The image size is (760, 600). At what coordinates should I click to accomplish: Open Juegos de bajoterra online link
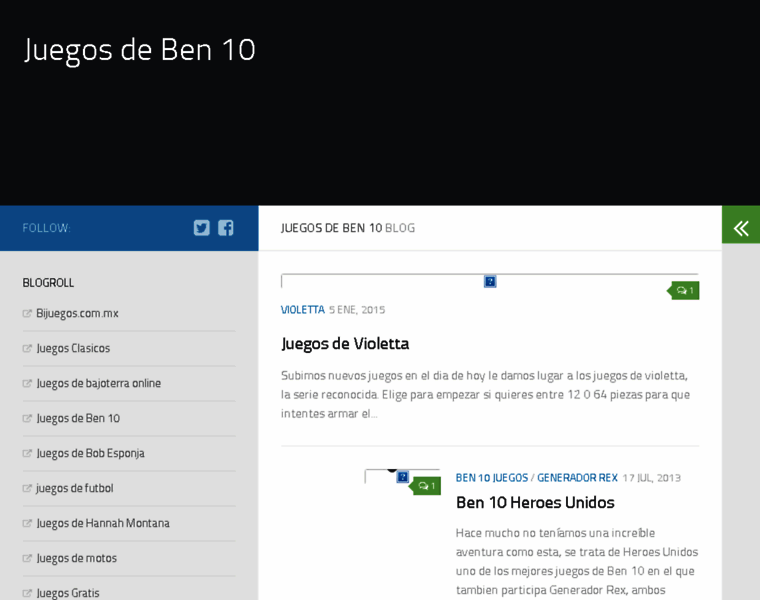pyautogui.click(x=98, y=383)
